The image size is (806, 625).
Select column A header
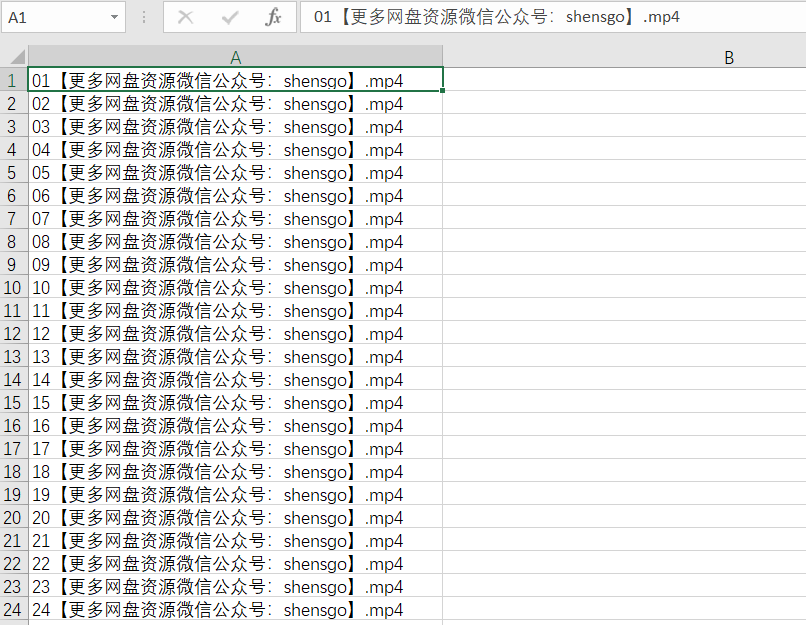coord(235,57)
